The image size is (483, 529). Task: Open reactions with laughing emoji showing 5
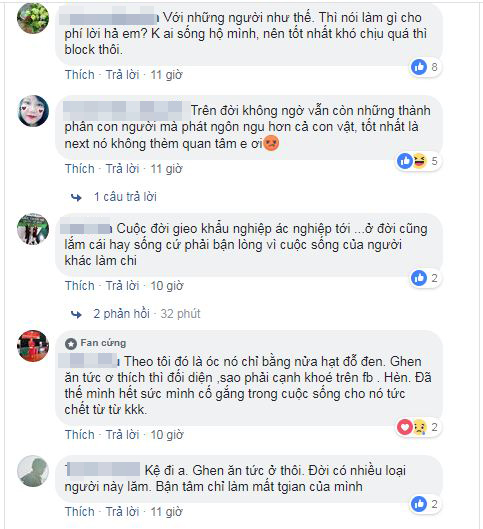(x=419, y=161)
